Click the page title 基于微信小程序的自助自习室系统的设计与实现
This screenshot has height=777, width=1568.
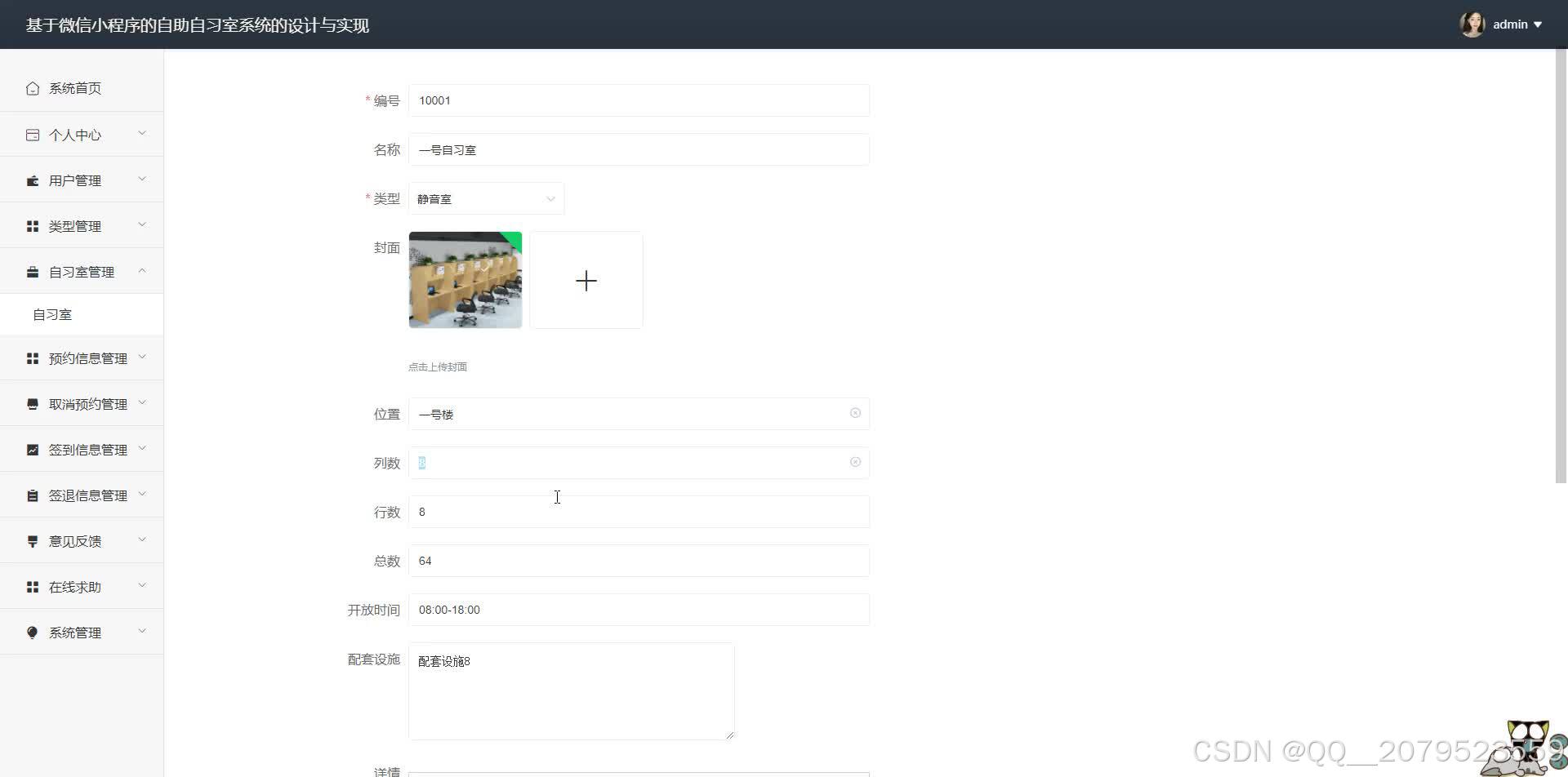(198, 25)
